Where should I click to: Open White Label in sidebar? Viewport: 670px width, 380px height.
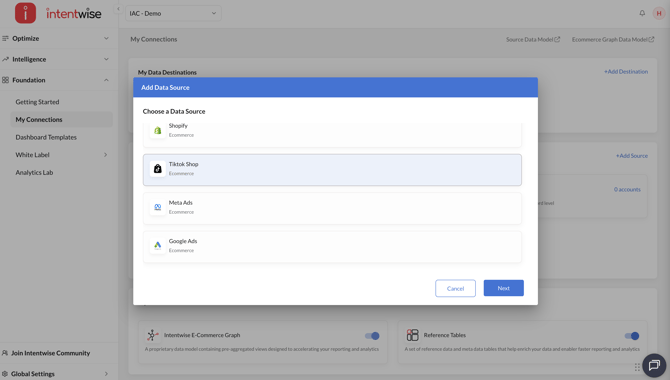[x=32, y=155]
